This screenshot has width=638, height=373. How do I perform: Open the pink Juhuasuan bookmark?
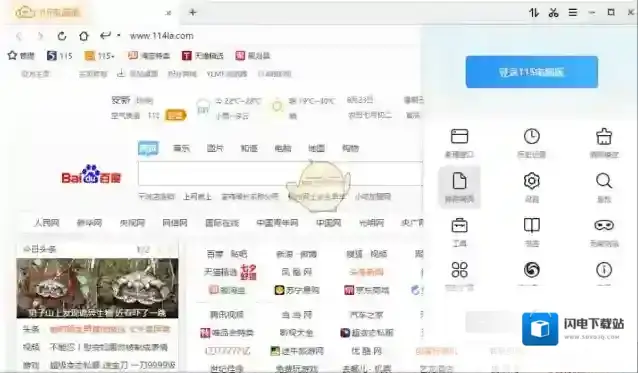click(x=253, y=55)
